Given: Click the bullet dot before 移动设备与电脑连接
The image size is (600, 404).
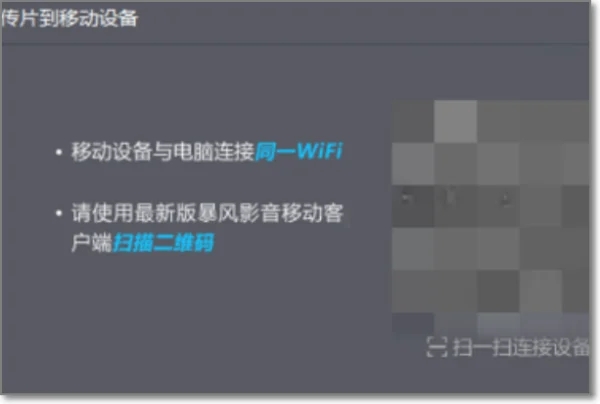Looking at the screenshot, I should pos(59,152).
